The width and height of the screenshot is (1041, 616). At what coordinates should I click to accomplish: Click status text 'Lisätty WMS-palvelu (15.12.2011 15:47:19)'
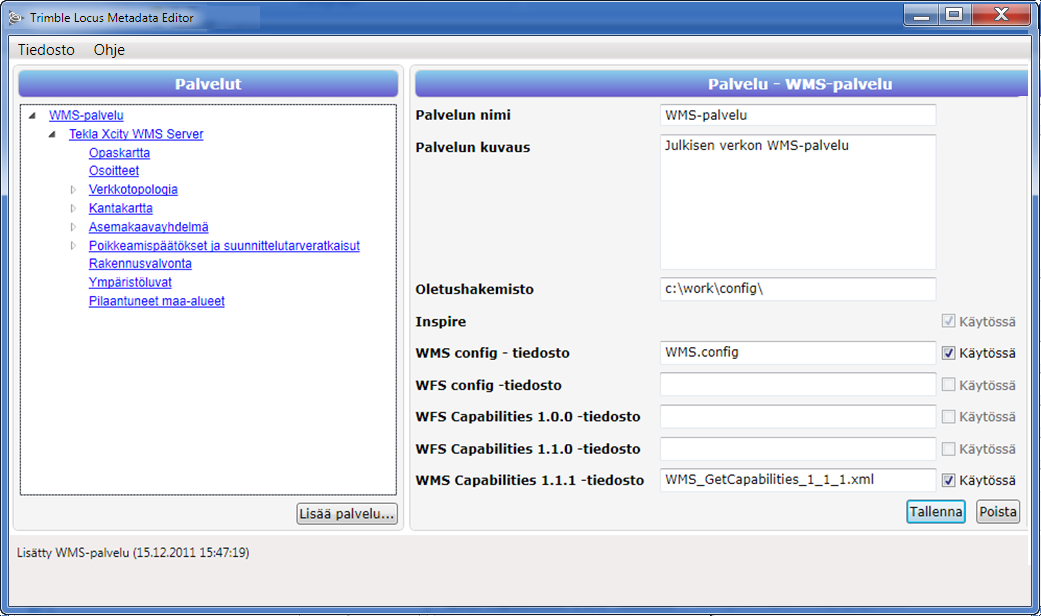pos(133,552)
